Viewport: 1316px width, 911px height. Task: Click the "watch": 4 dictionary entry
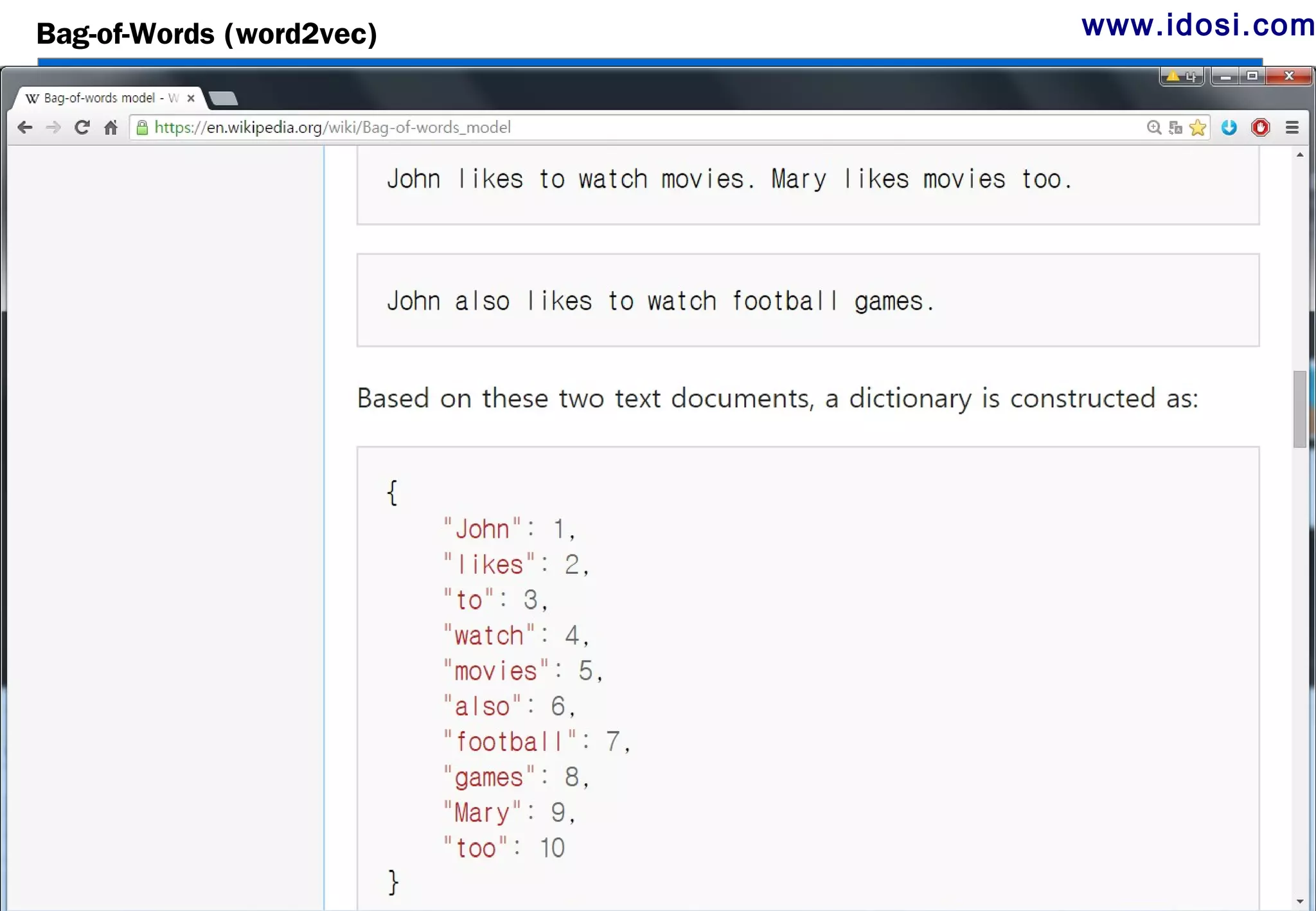(515, 635)
